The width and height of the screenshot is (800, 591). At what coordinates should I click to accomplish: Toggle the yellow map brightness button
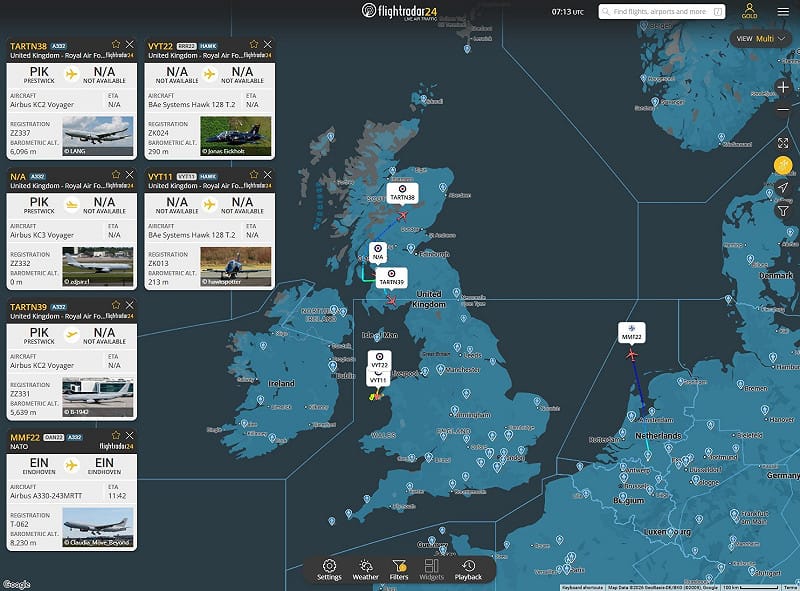[783, 165]
